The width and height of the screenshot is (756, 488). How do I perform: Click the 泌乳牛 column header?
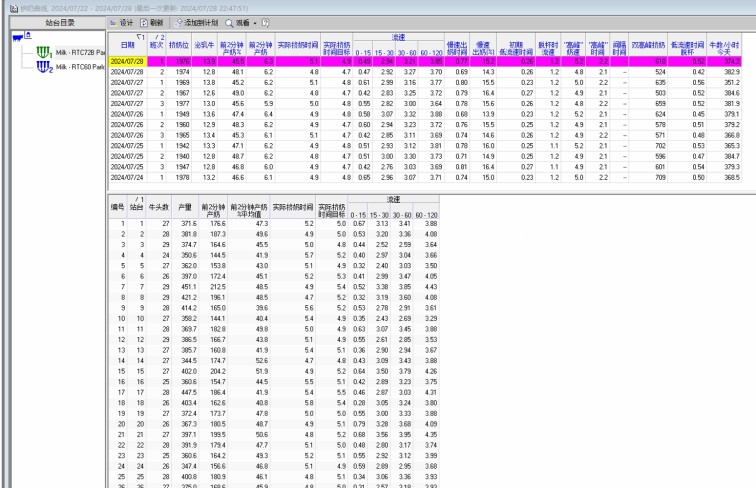click(207, 45)
